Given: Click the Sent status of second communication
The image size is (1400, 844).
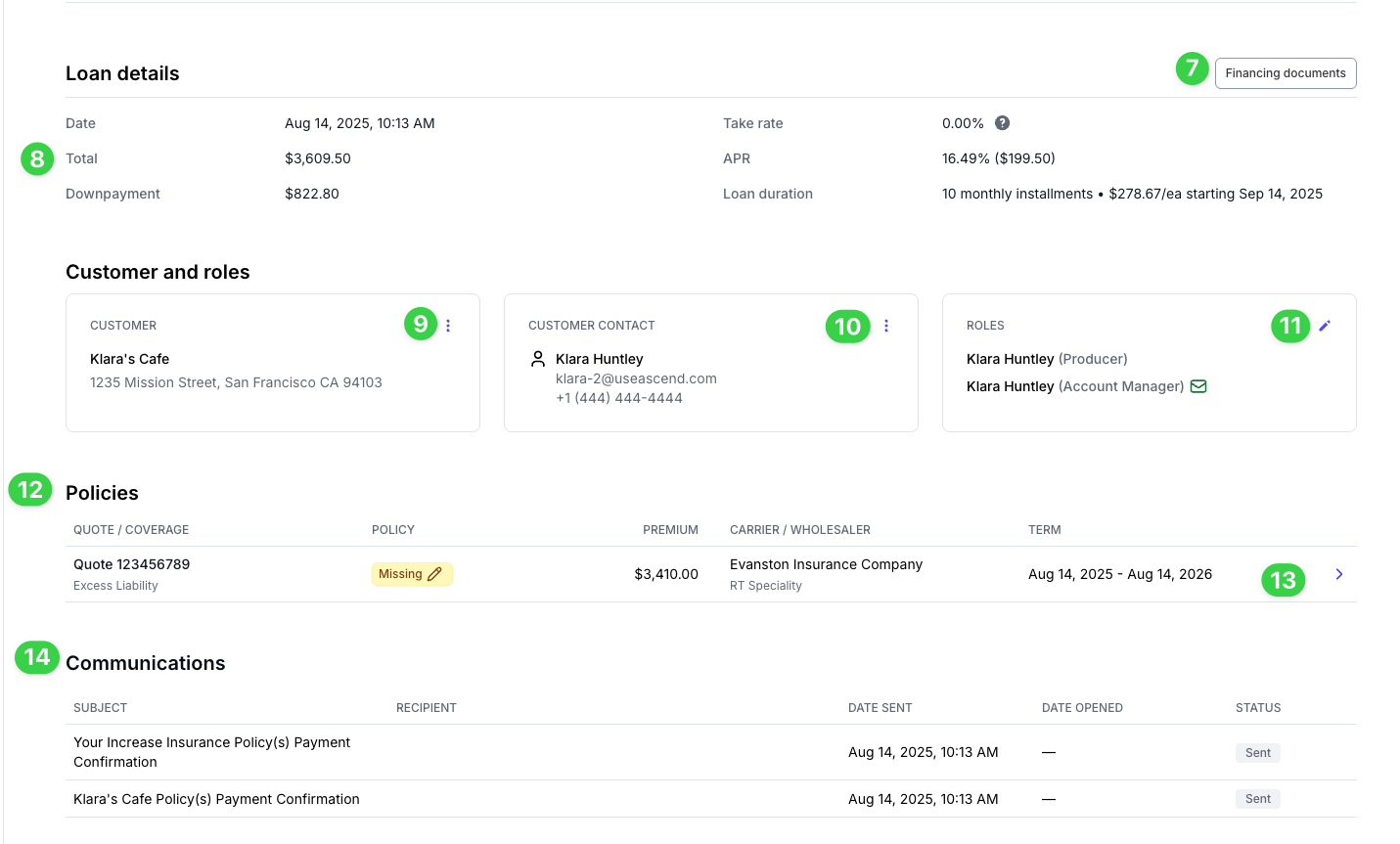Looking at the screenshot, I should (1258, 799).
